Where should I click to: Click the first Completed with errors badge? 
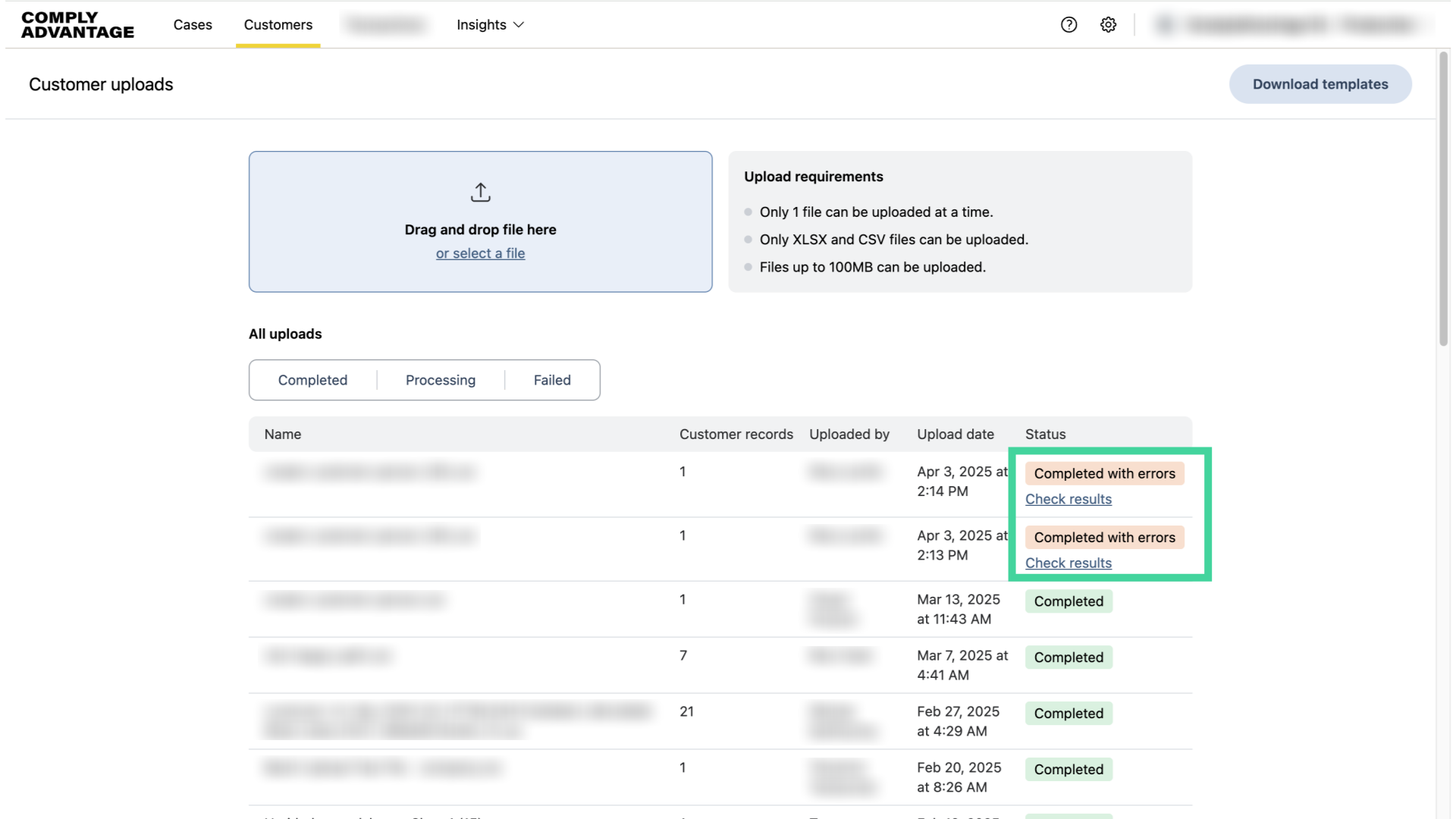[x=1104, y=473]
